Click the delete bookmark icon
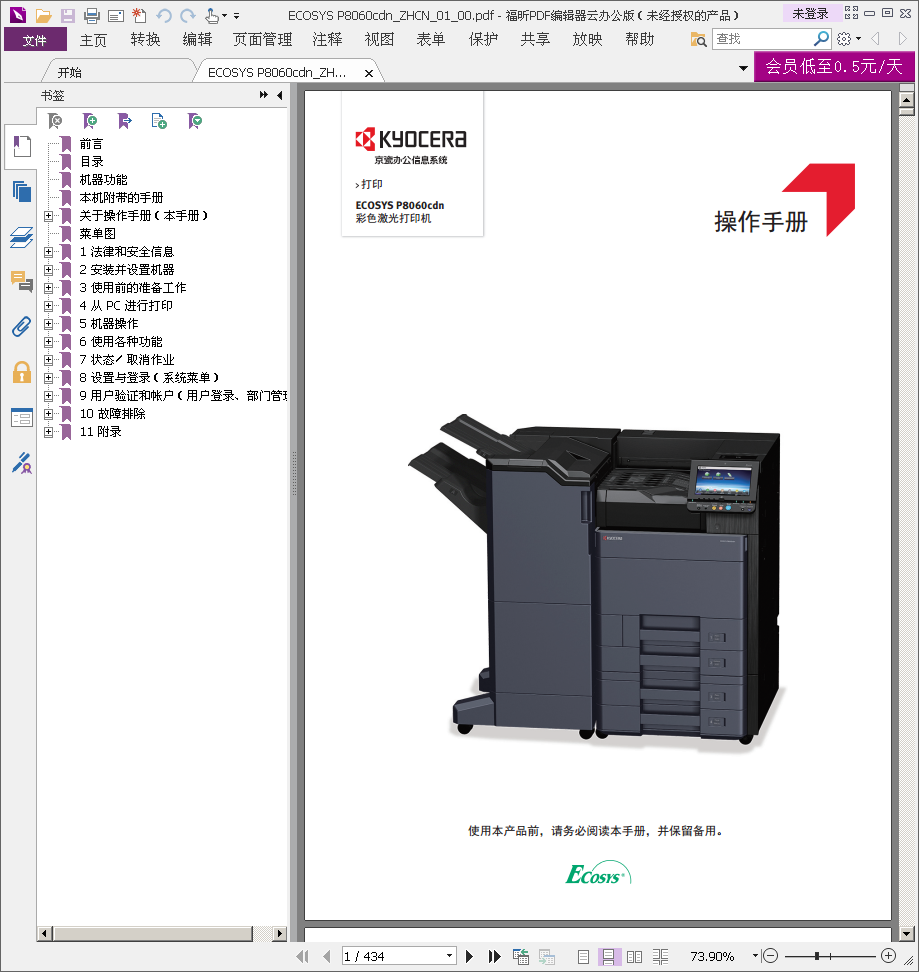919x972 pixels. tap(55, 121)
